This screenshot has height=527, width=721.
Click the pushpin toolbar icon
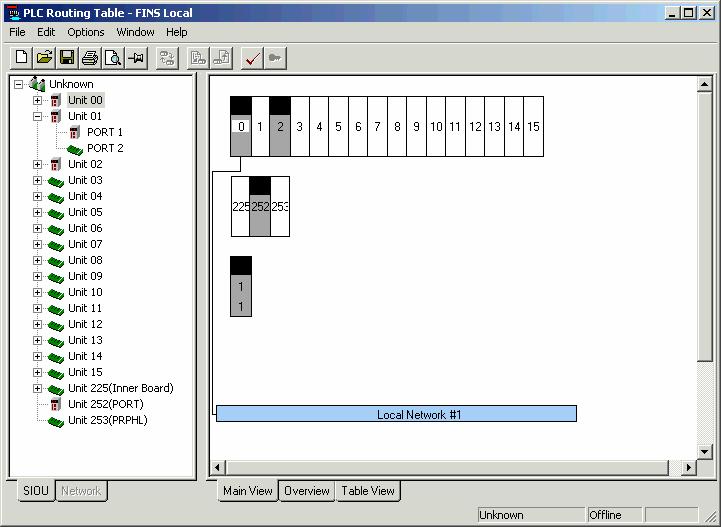pos(136,58)
